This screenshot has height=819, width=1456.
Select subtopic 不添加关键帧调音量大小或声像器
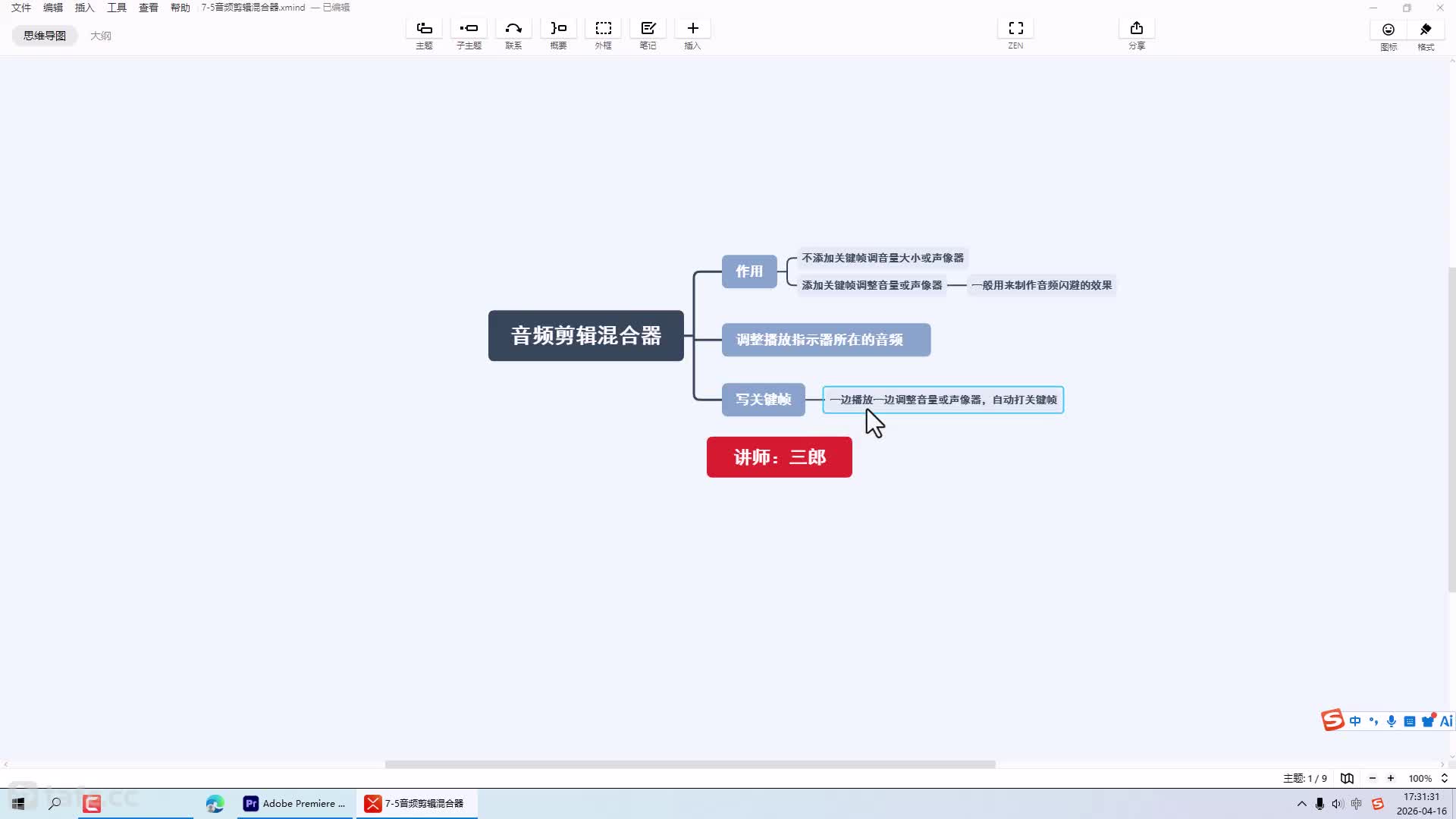pos(883,258)
